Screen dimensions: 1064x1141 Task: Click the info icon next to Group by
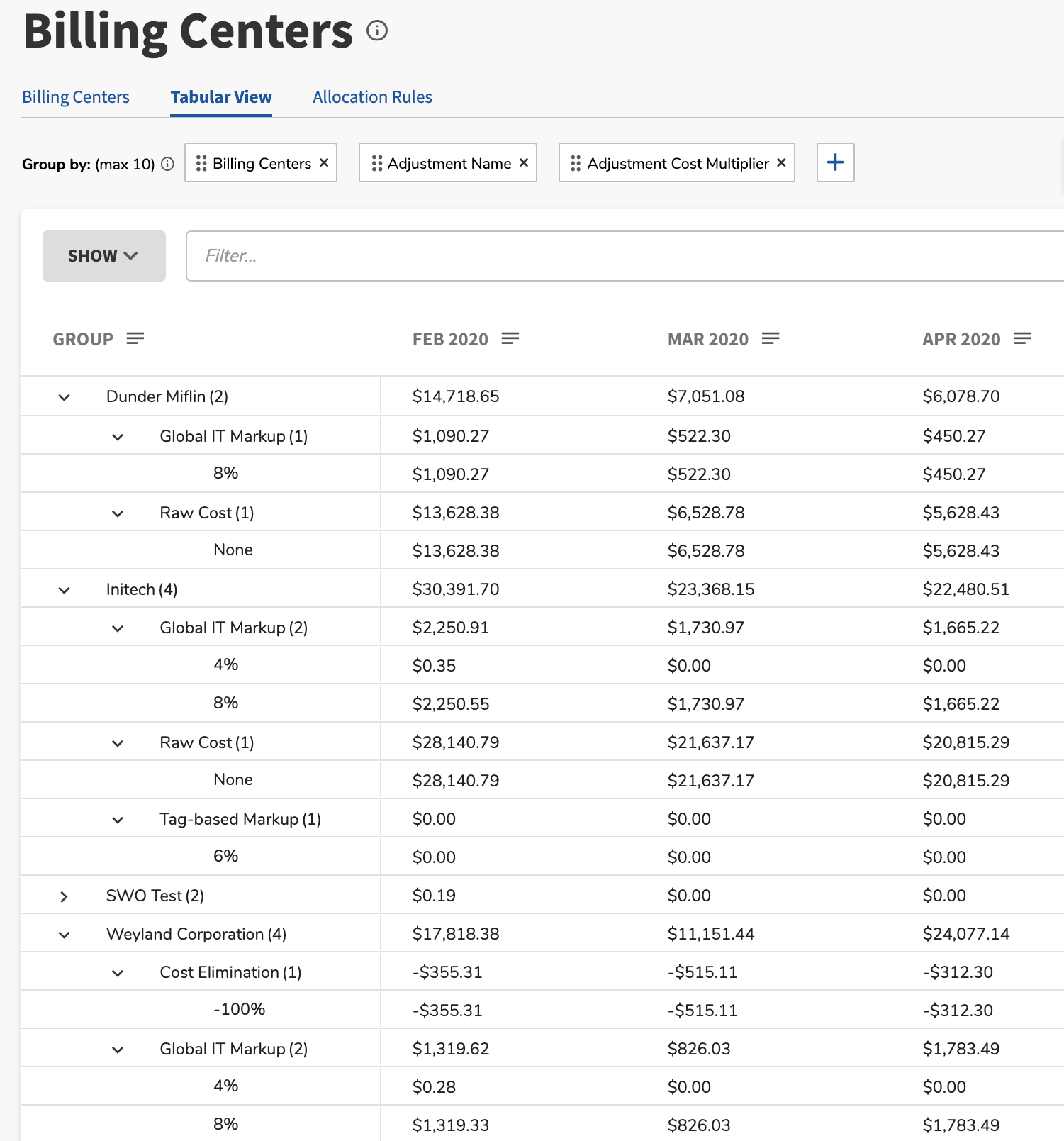tap(167, 164)
